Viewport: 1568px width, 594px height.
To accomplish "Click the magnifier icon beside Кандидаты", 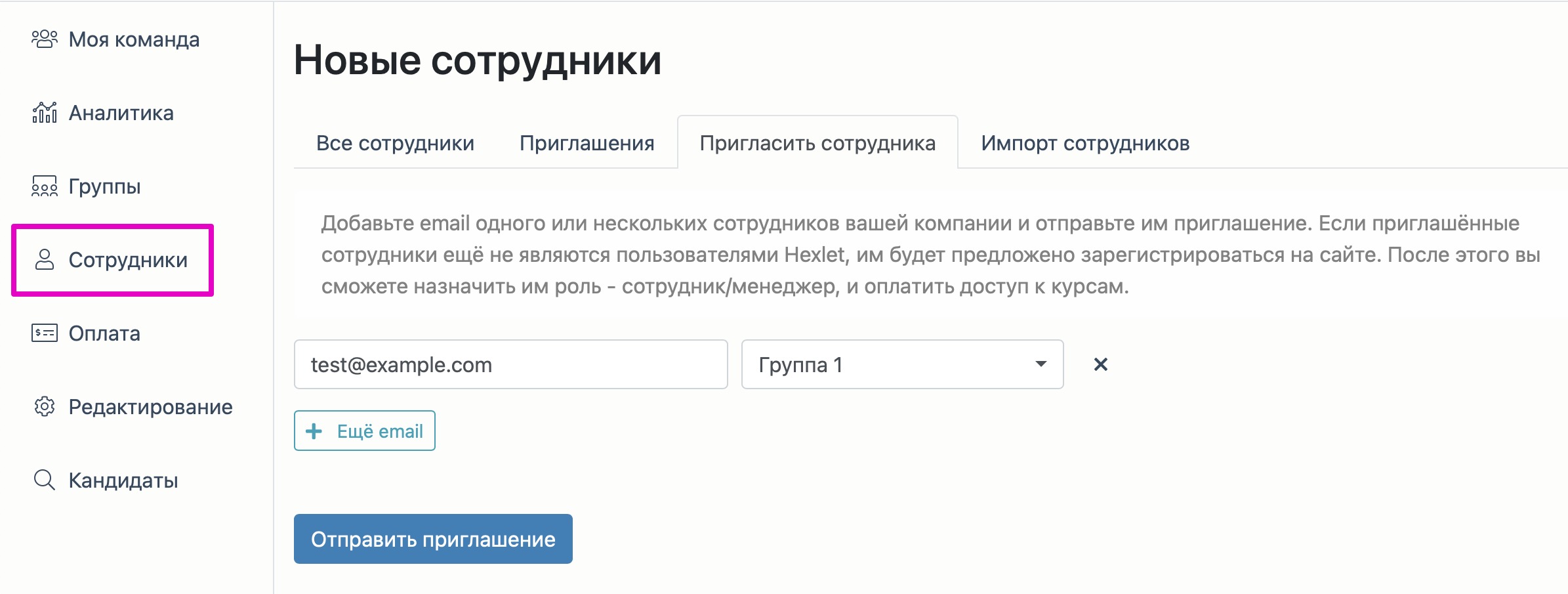I will click(x=45, y=480).
